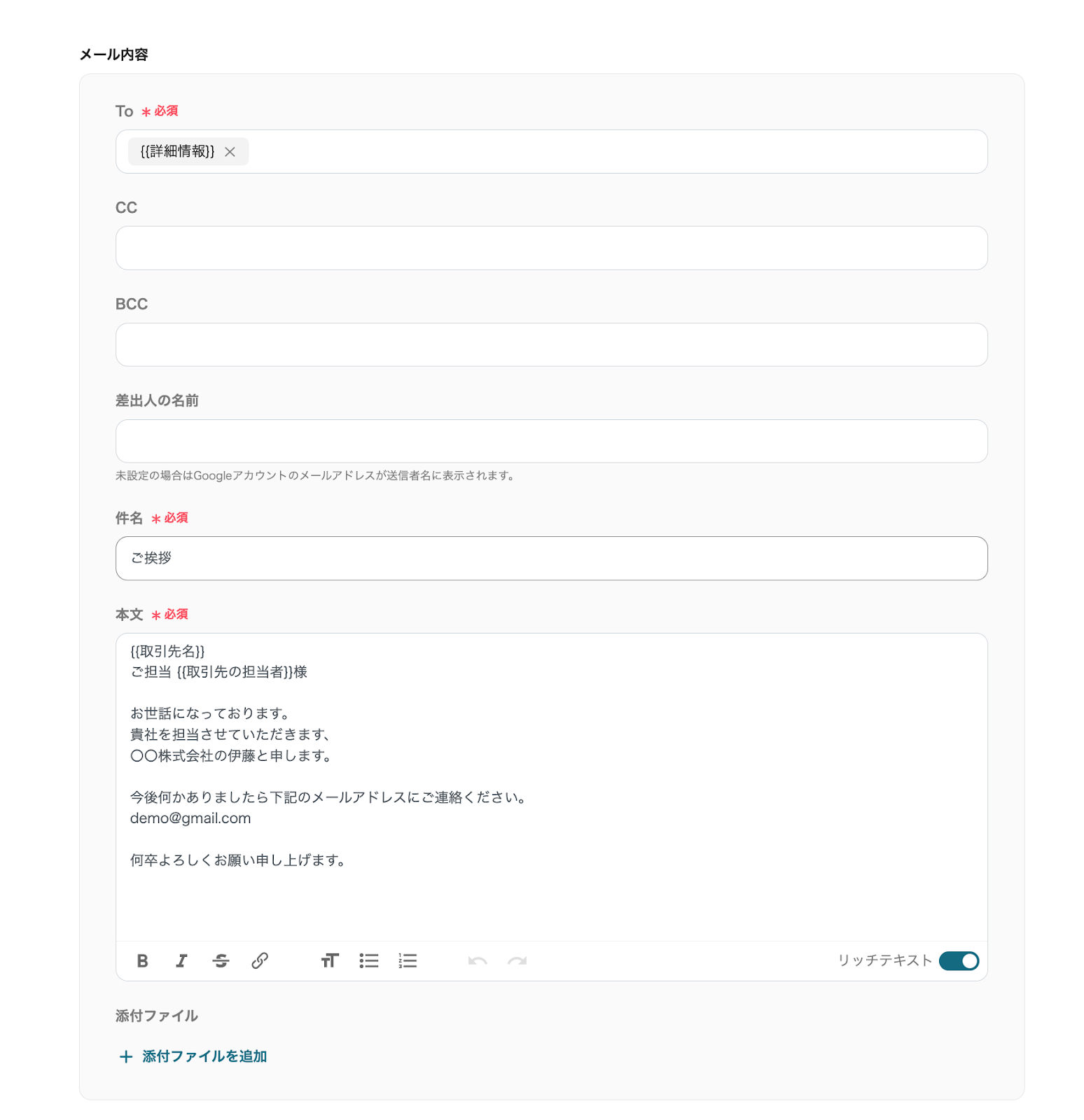Undo the last edit in body
The width and height of the screenshot is (1084, 1120).
click(x=478, y=961)
